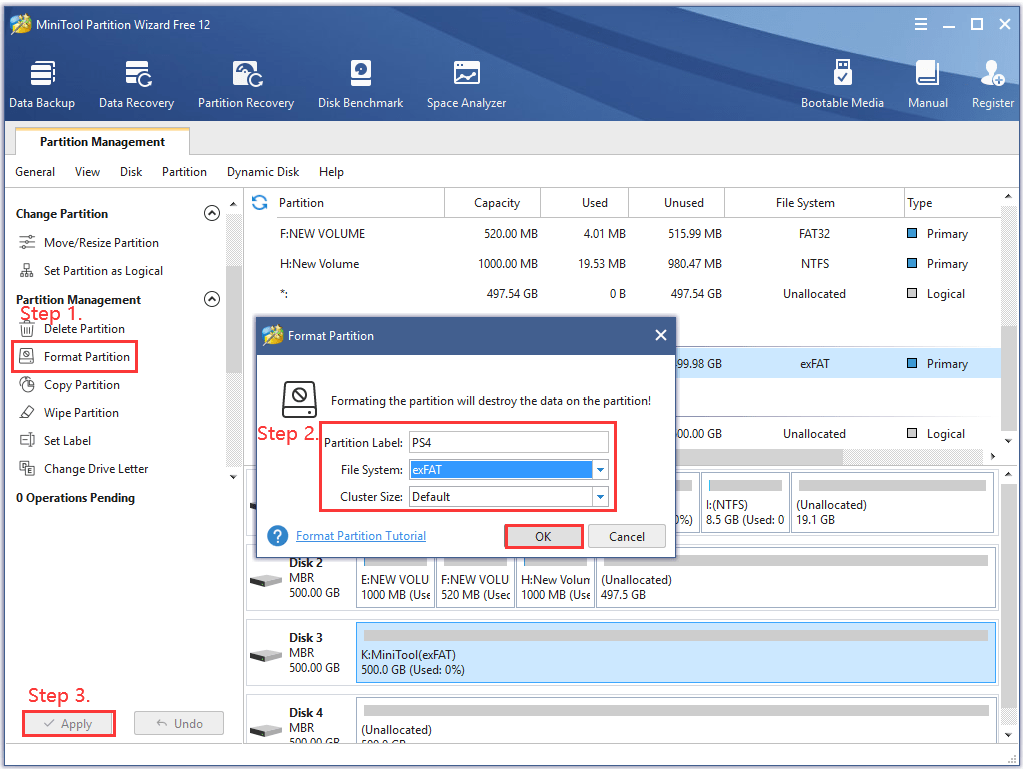
Task: Open the File System dropdown
Action: coord(600,470)
